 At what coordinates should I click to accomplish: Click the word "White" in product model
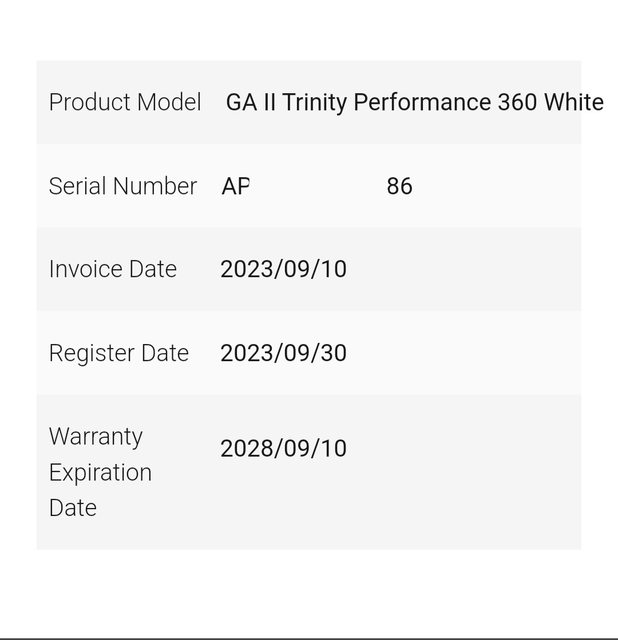point(573,102)
